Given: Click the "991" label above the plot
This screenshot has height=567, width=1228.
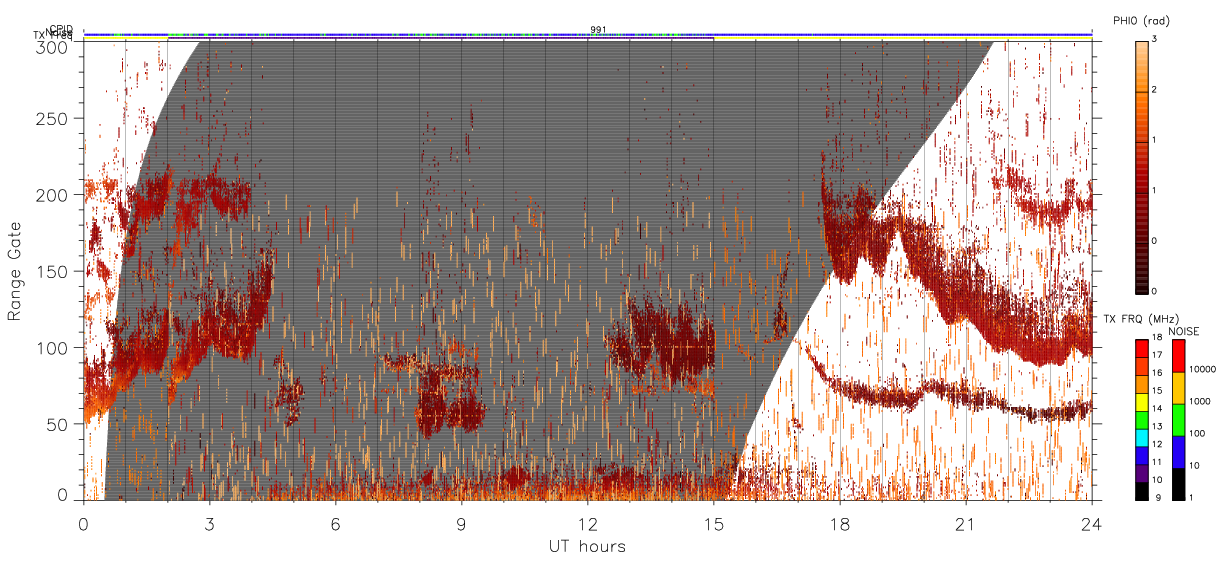Looking at the screenshot, I should pos(597,30).
